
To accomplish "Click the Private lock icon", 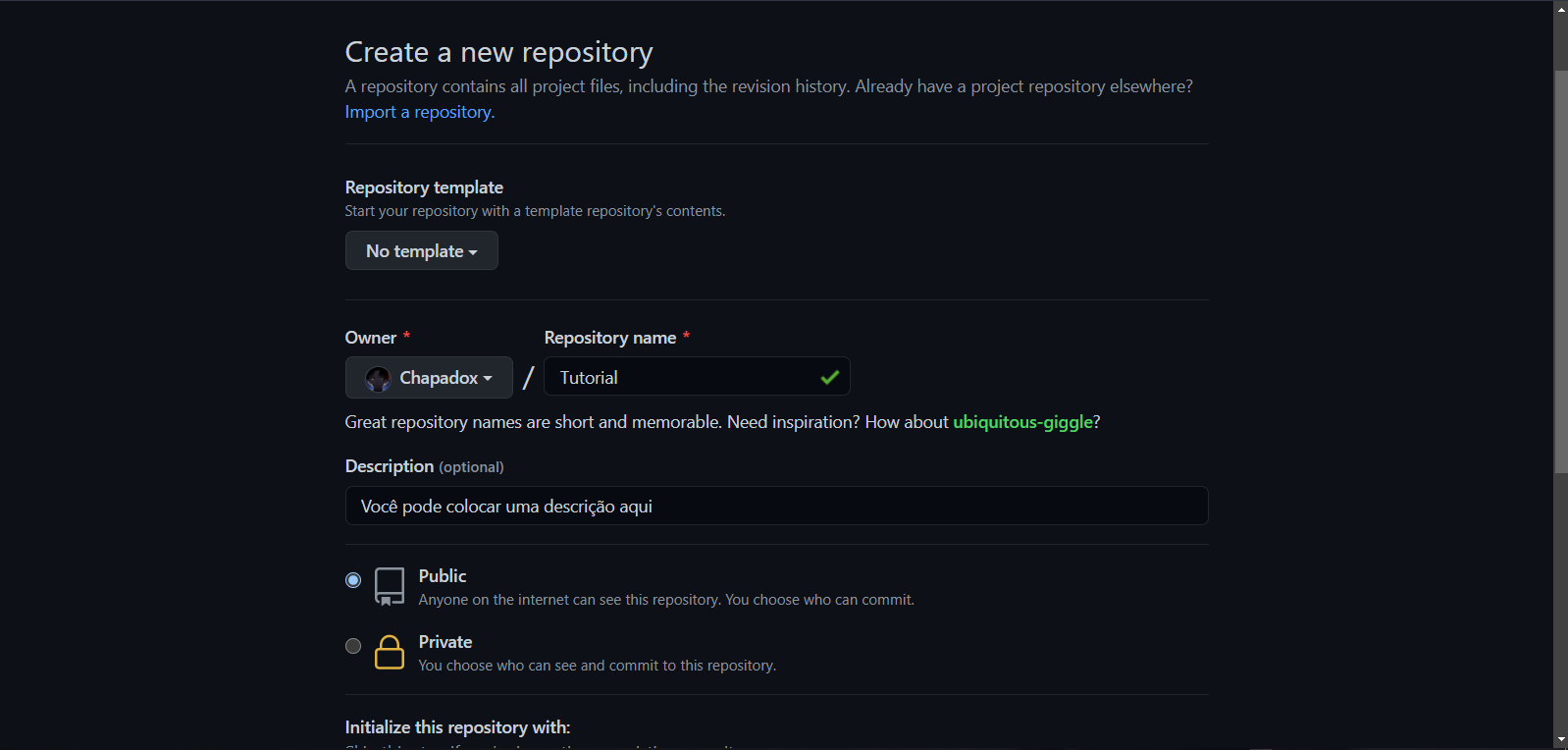I will coord(390,652).
